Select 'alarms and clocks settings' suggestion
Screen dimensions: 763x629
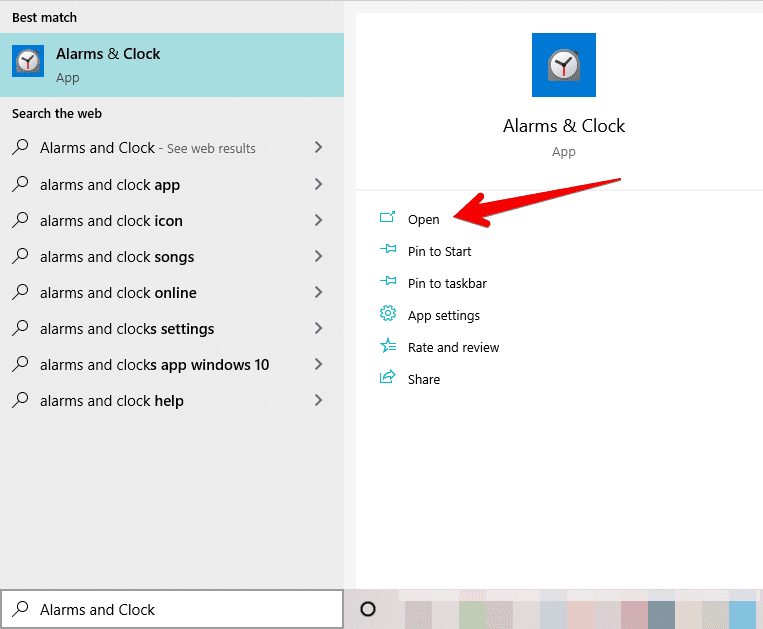coord(172,328)
